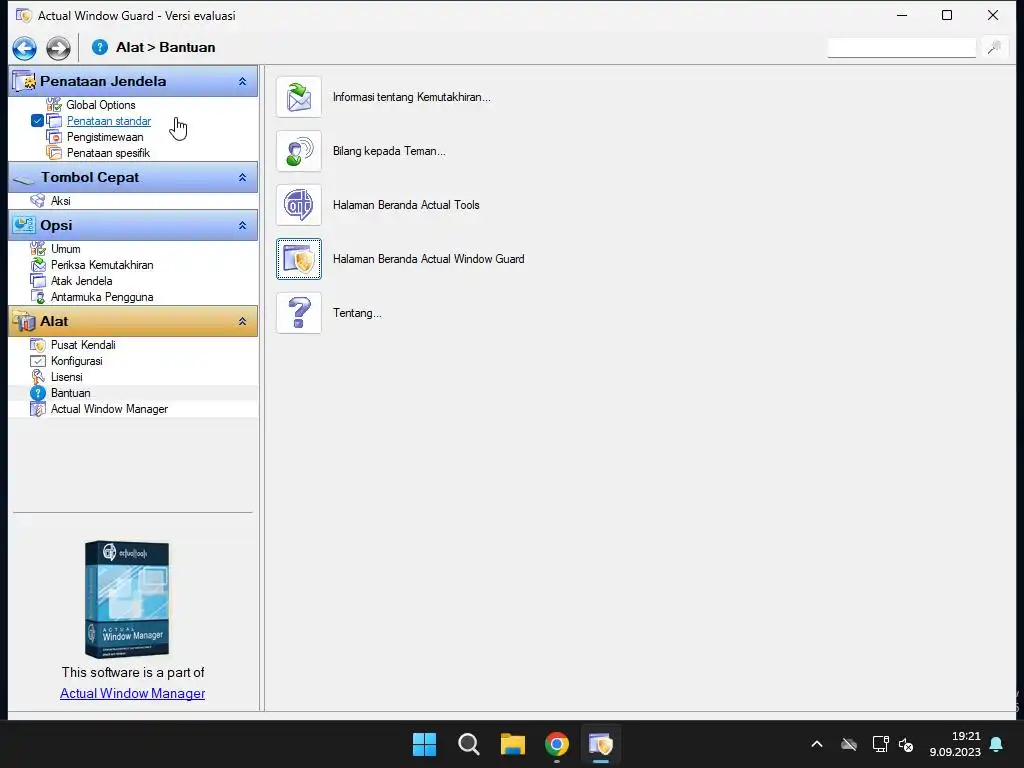Go back with the blue back arrow
The image size is (1024, 768).
click(x=25, y=48)
